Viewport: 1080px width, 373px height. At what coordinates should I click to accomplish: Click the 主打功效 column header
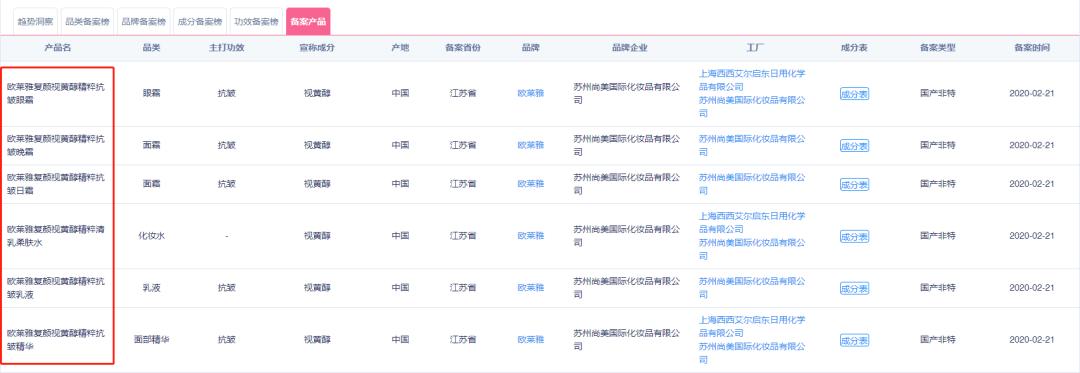click(x=227, y=48)
